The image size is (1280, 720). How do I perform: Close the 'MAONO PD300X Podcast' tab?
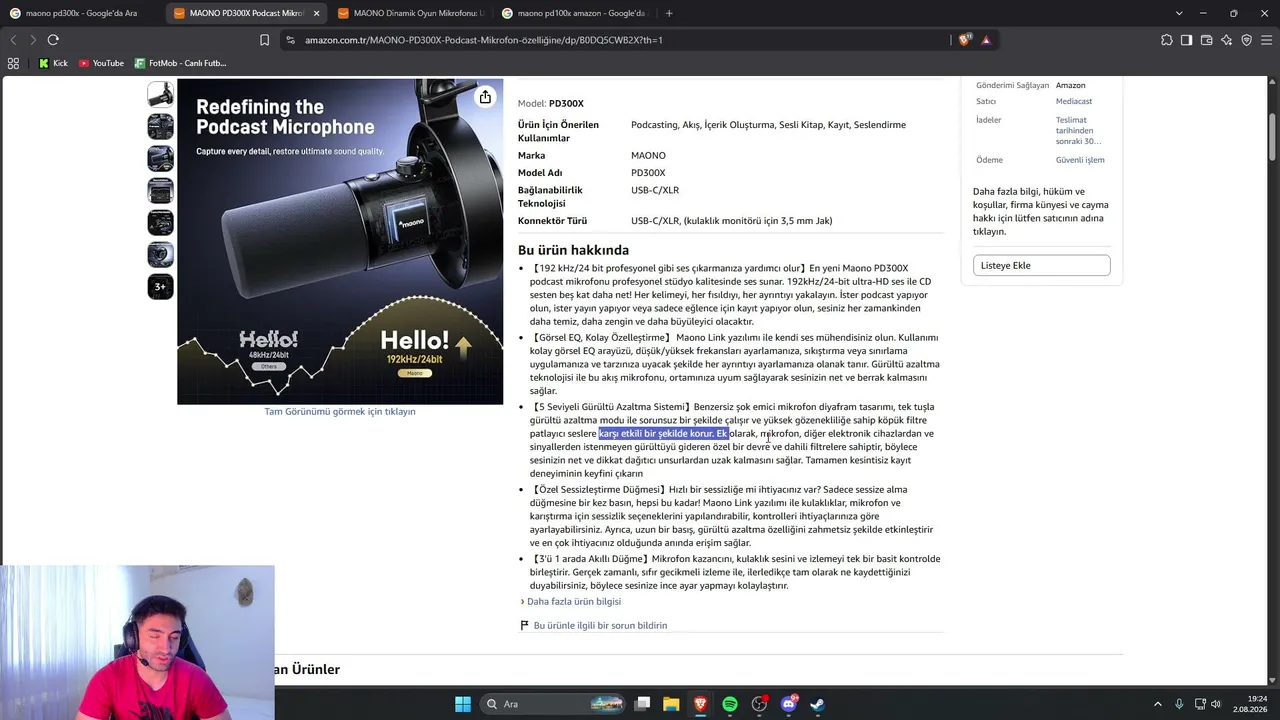(x=317, y=13)
